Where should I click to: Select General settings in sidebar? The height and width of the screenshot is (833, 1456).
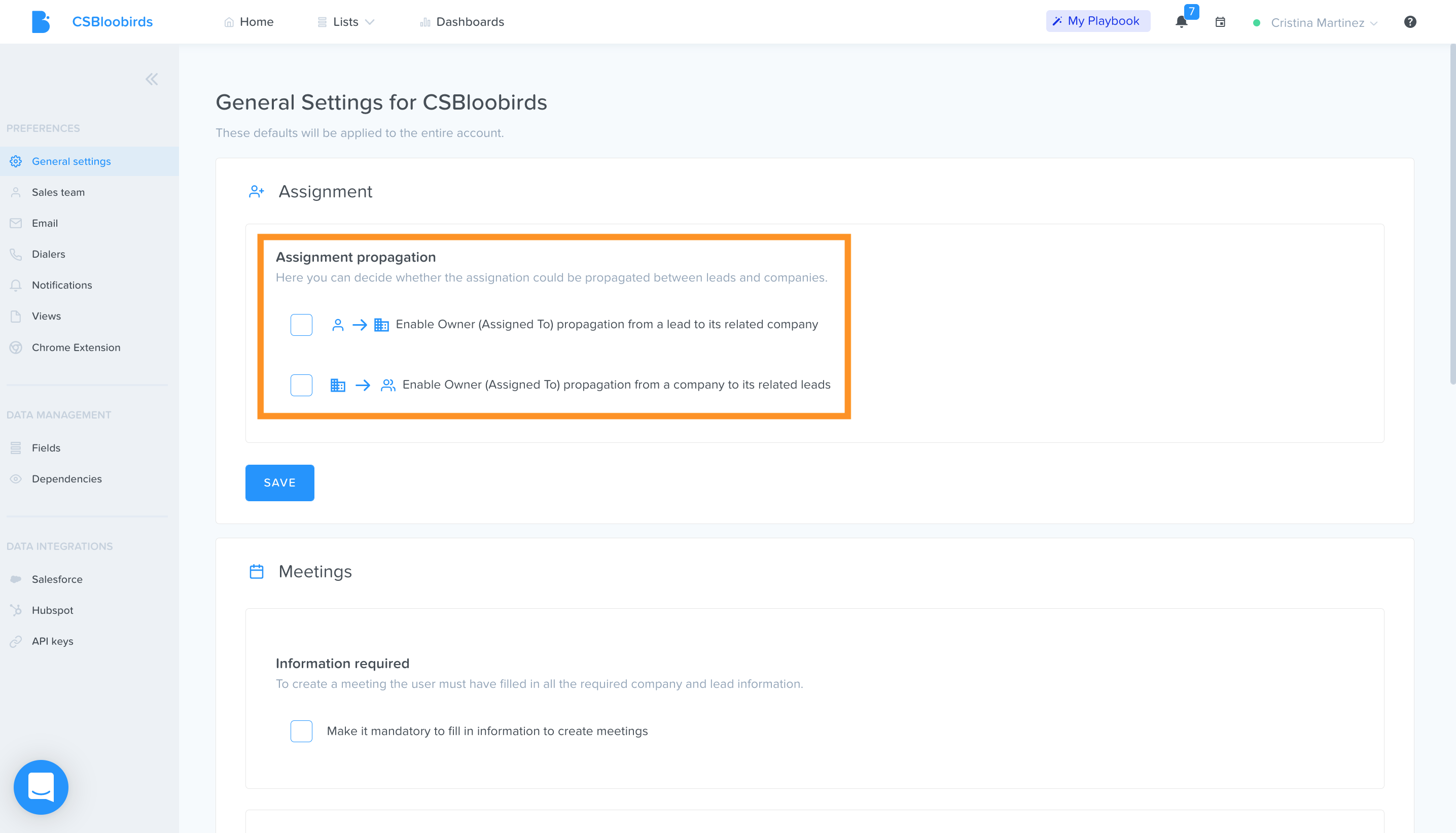[x=89, y=161]
